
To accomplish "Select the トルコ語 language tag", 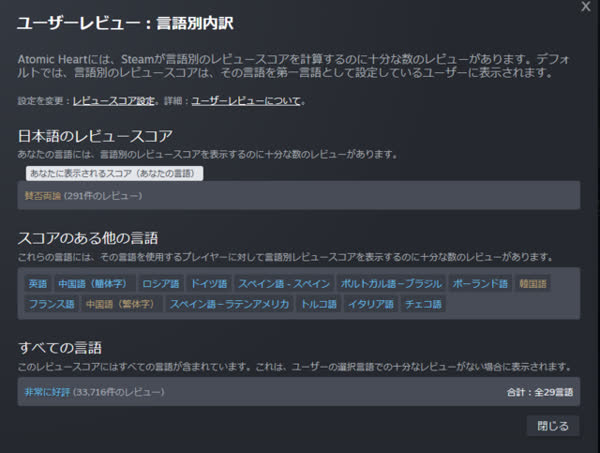I will (318, 305).
